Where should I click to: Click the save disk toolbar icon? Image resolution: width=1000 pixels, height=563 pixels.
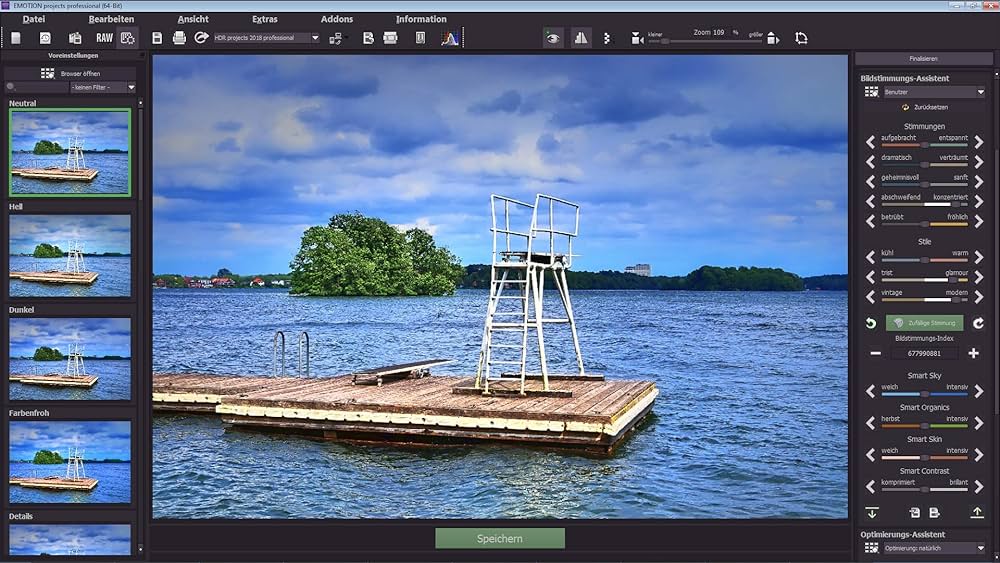157,38
